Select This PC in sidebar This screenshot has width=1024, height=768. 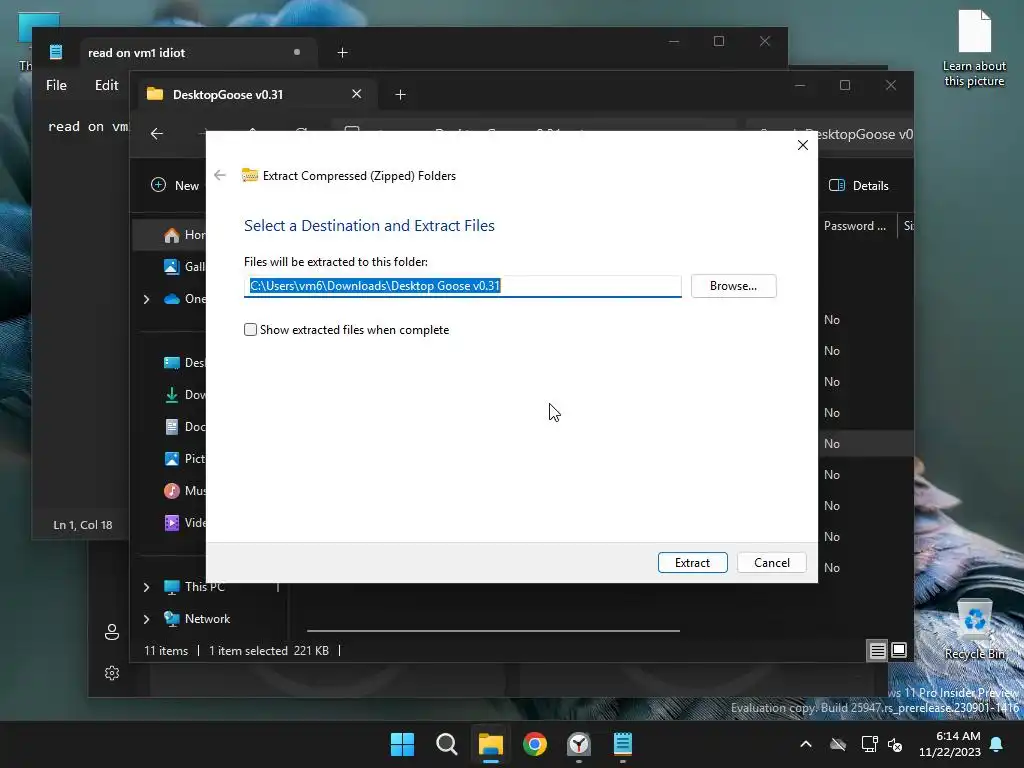coord(195,586)
